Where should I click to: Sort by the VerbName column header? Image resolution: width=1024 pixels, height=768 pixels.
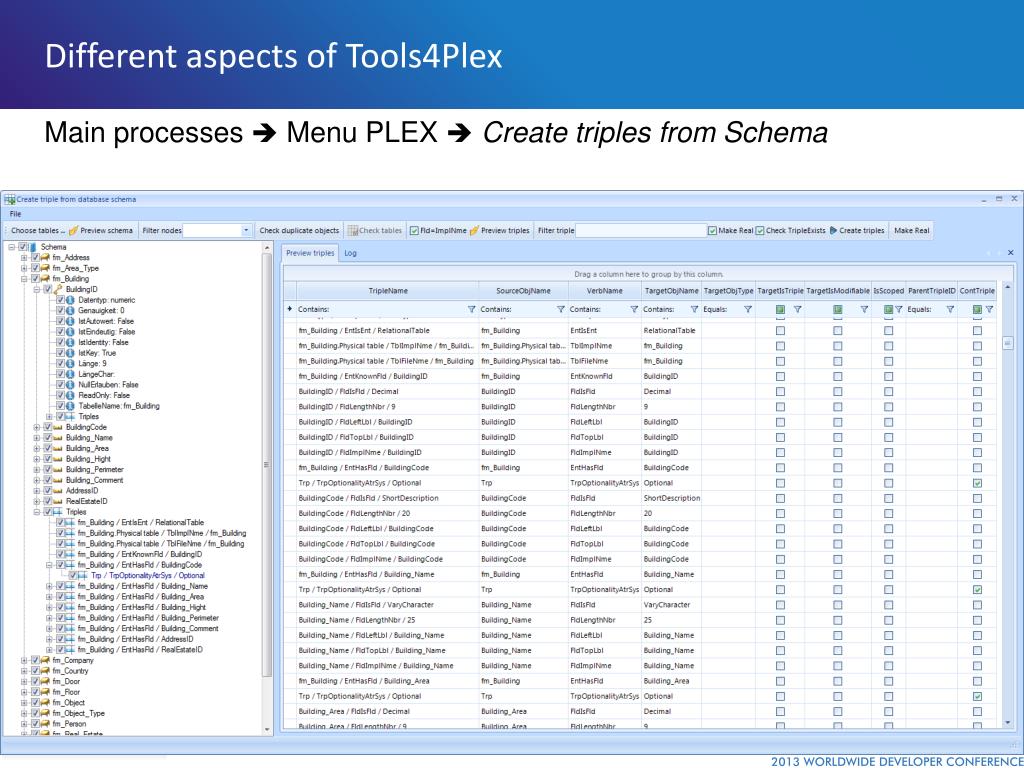[604, 291]
